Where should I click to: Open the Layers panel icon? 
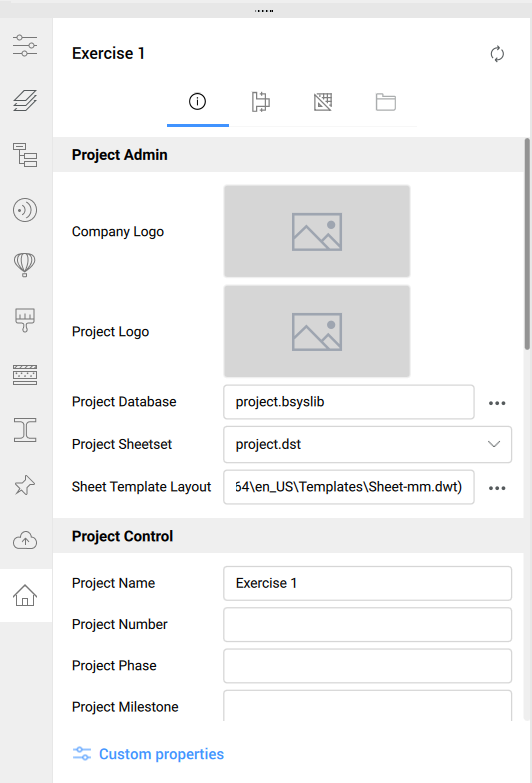pos(25,100)
